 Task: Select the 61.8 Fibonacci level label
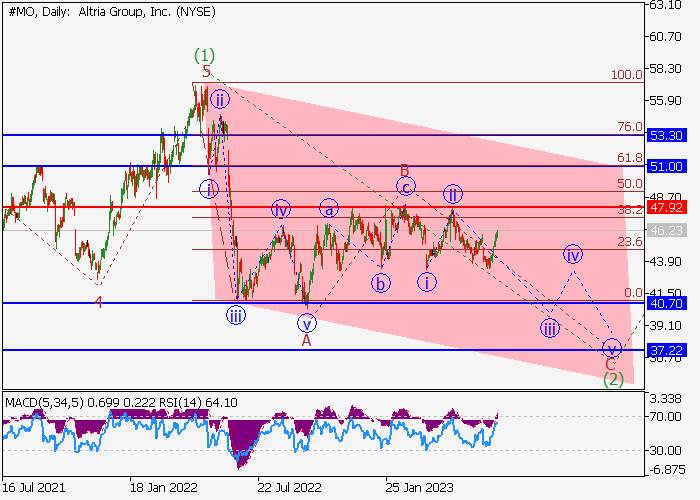pyautogui.click(x=630, y=158)
